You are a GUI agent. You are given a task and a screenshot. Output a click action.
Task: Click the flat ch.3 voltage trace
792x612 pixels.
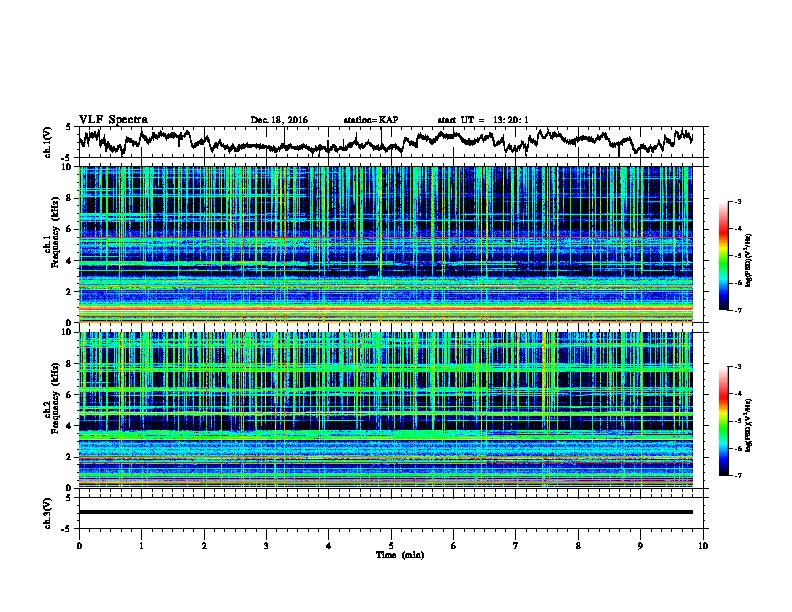pyautogui.click(x=385, y=512)
